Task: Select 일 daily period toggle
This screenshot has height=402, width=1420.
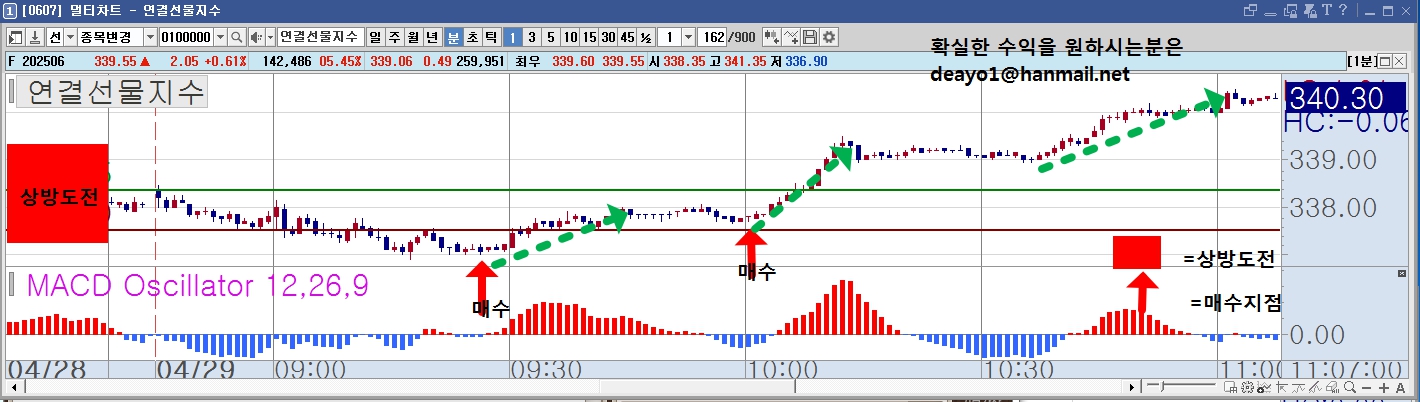Action: 374,37
